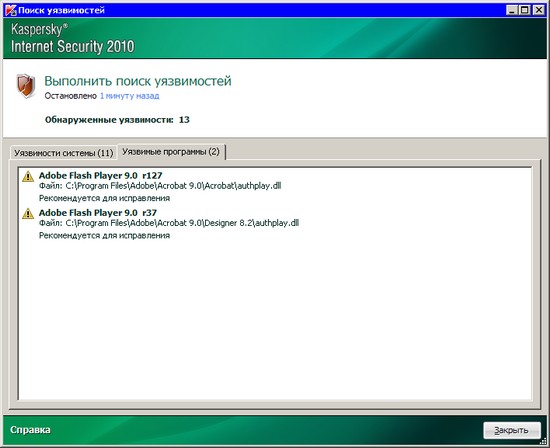Click the Закрыть button
550x448 pixels.
[x=512, y=430]
